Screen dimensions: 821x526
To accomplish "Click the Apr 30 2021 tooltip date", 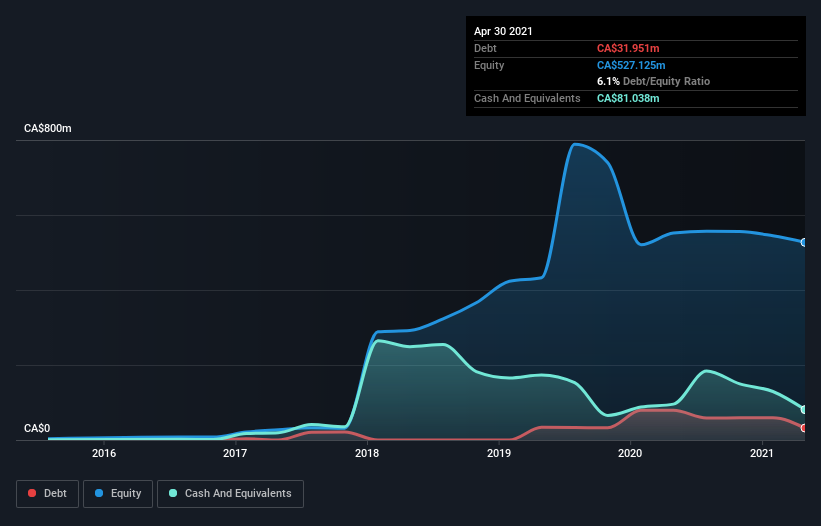I will coord(503,31).
